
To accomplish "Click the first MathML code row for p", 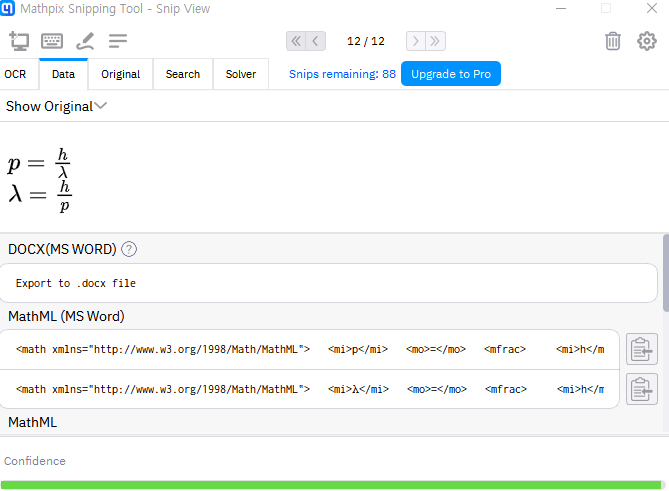I will click(x=310, y=349).
